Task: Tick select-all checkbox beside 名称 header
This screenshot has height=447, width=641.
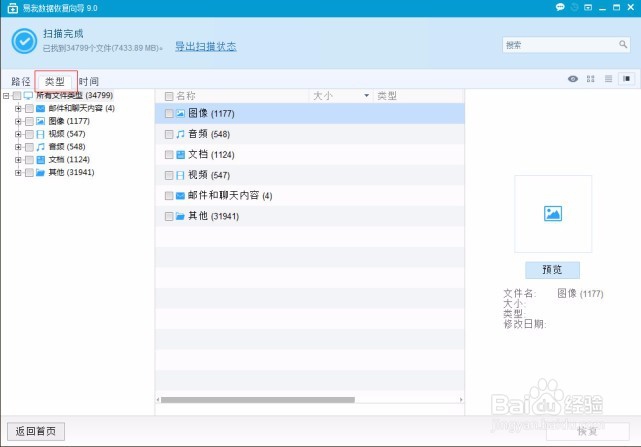Action: coord(169,96)
